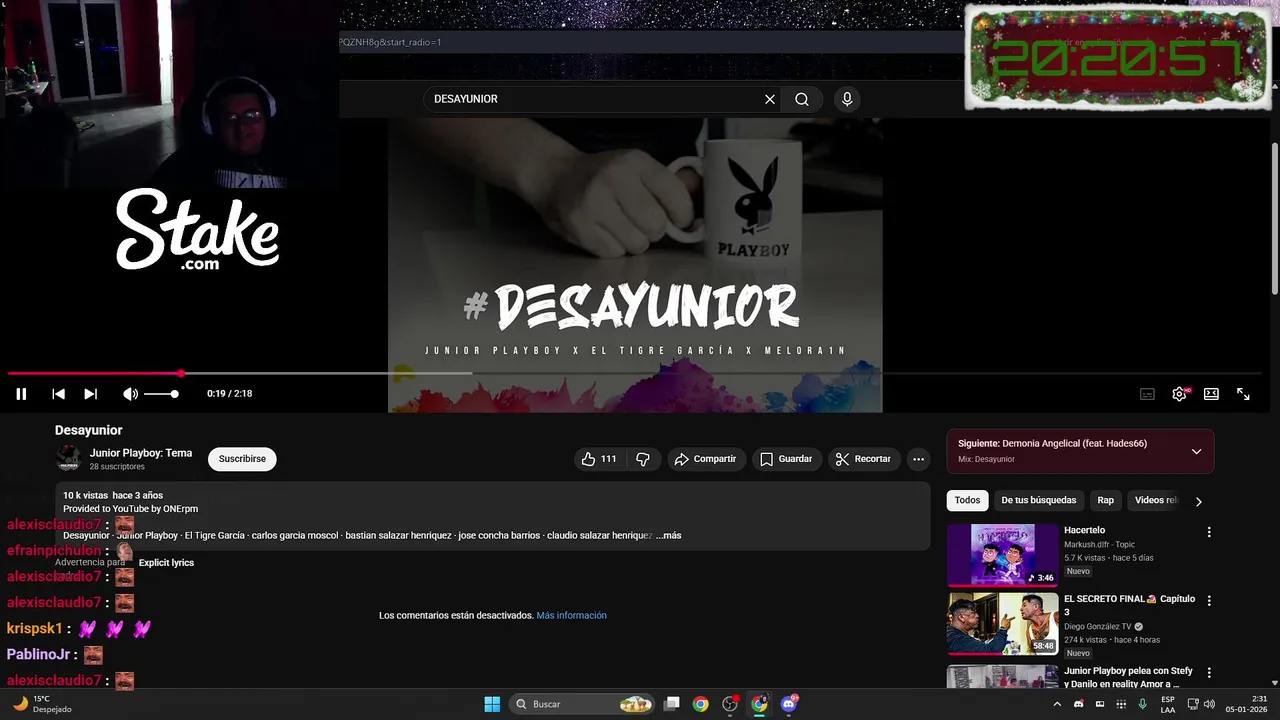Select Videos relacionados chip
The height and width of the screenshot is (720, 1280).
(1156, 500)
